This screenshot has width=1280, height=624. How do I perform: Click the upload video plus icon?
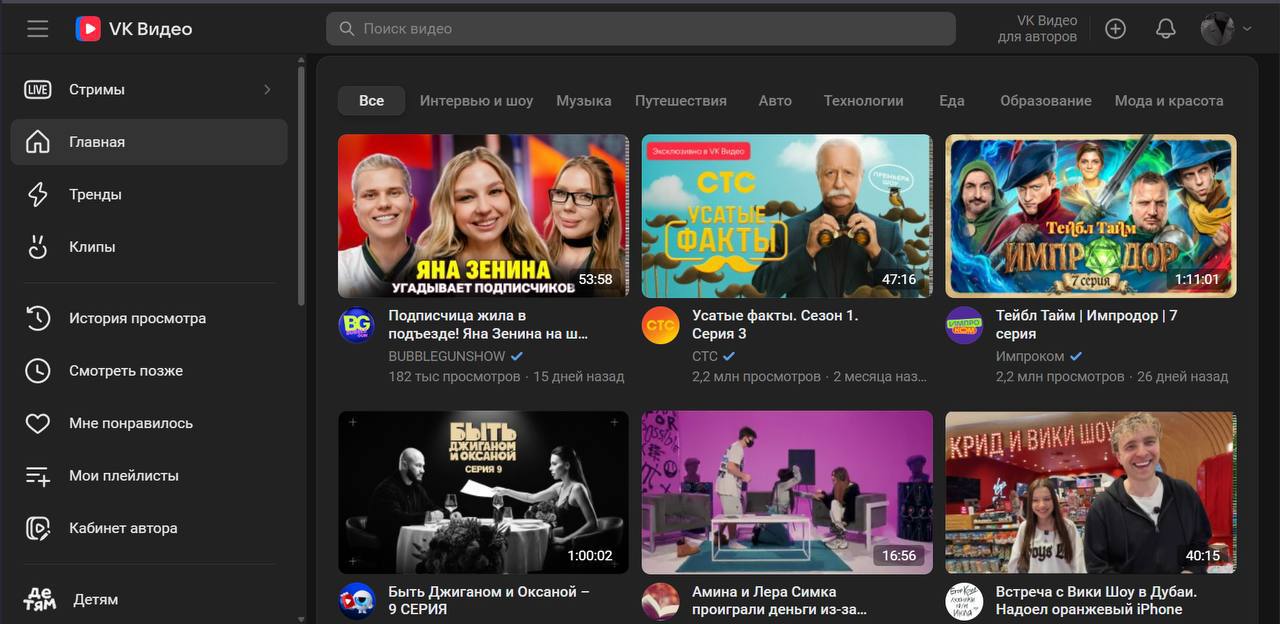[x=1115, y=29]
